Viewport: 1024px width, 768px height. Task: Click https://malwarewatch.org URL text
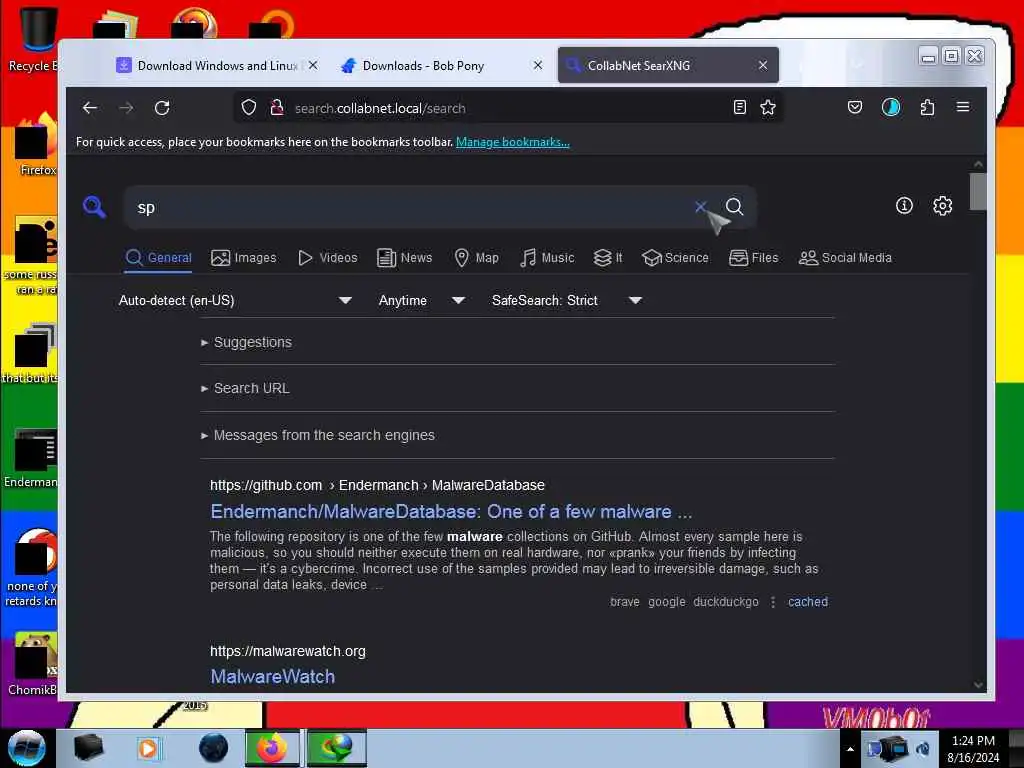coord(288,651)
